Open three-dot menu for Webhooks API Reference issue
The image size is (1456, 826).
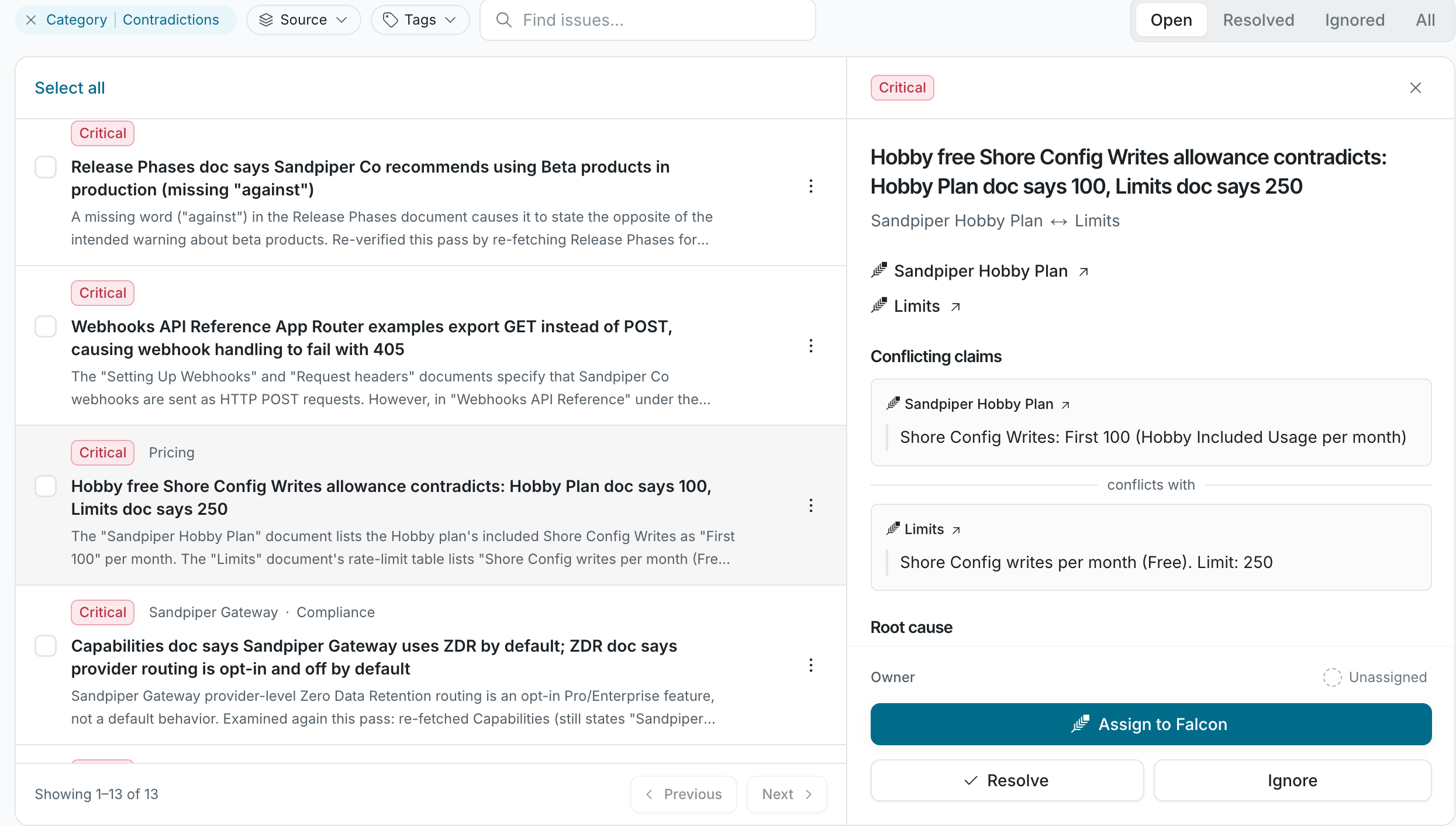811,346
